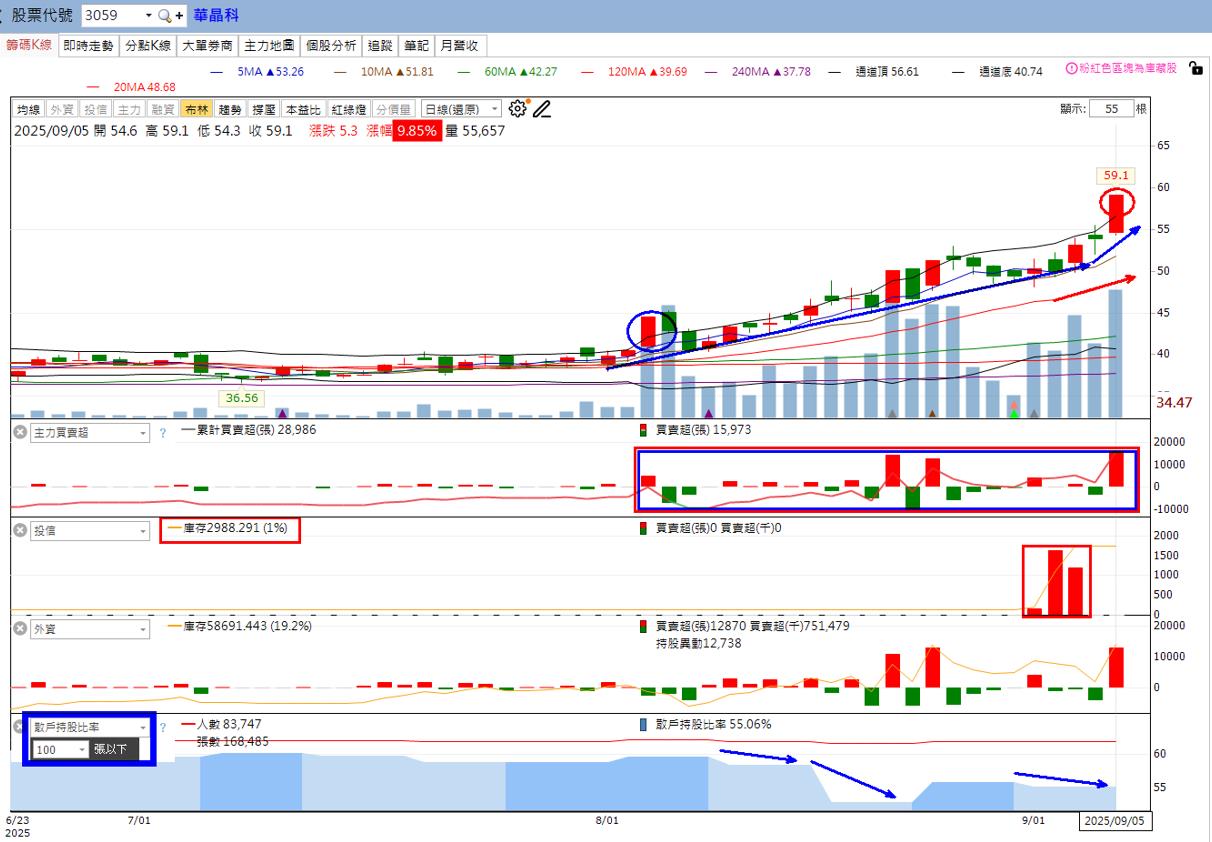Open the 100 張以下 threshold dropdown
The width and height of the screenshot is (1212, 842).
click(59, 749)
